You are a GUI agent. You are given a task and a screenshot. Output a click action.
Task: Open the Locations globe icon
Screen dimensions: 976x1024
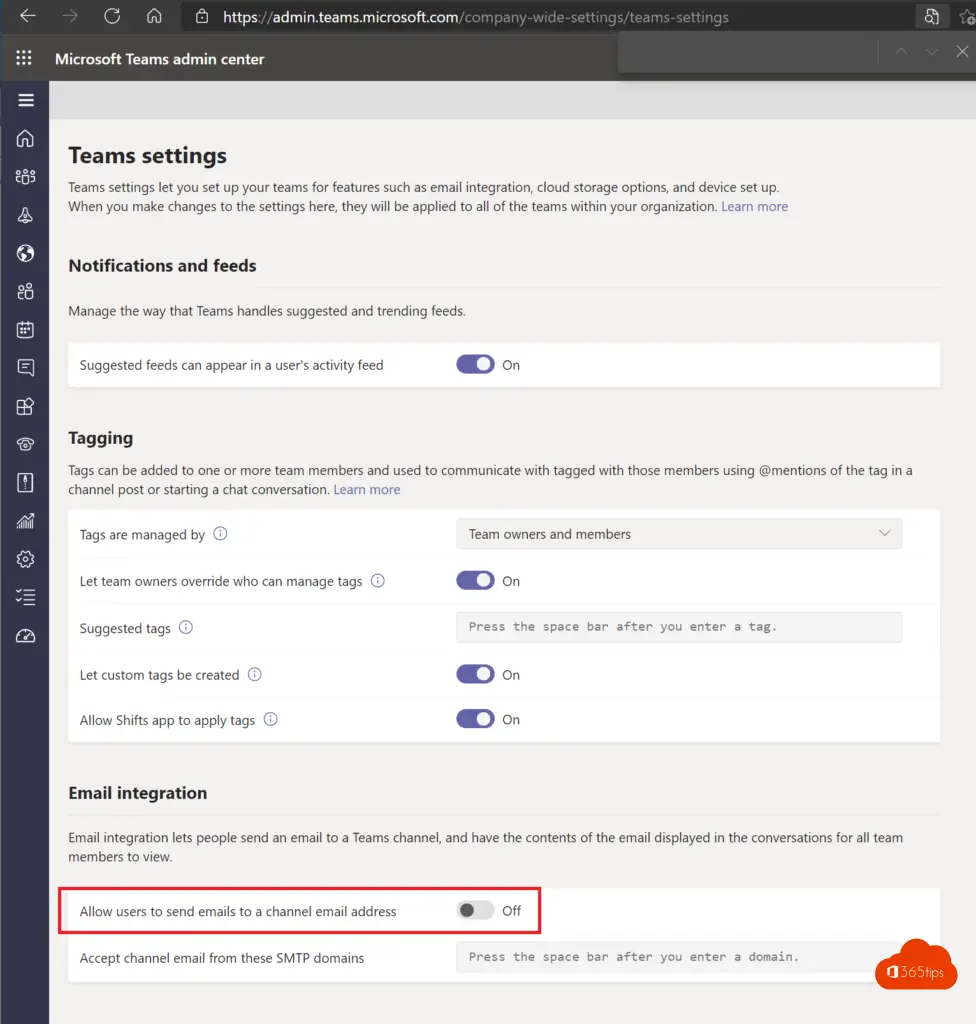click(25, 253)
